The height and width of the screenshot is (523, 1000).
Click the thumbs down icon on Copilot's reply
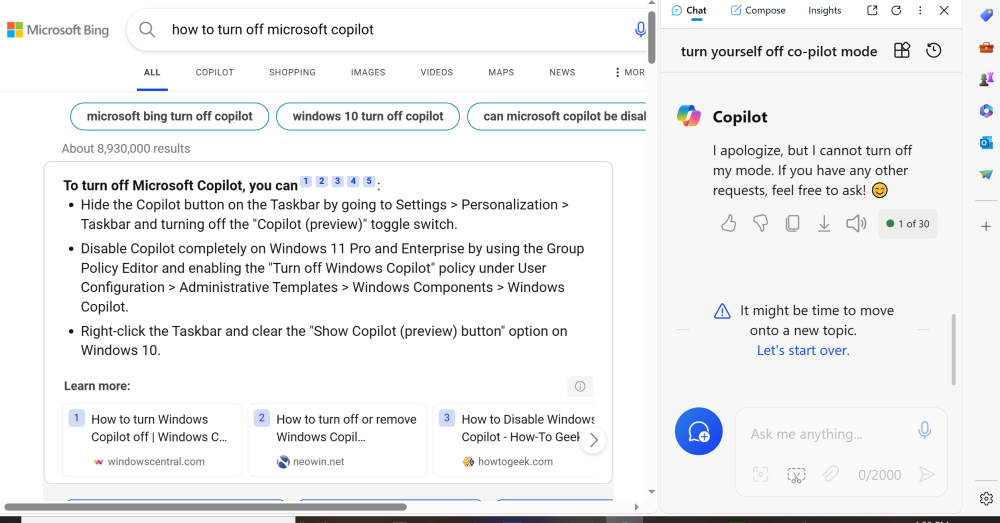tap(760, 224)
